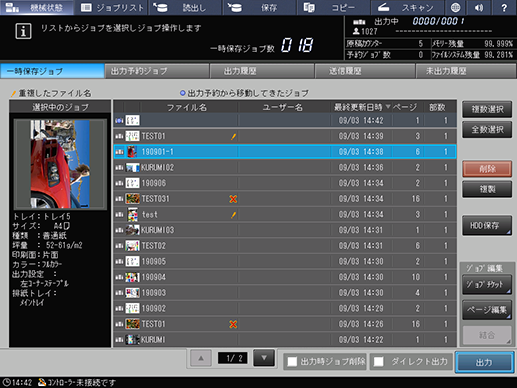Click thumbnail icon of the 190904 job
517x388 pixels.
point(132,277)
